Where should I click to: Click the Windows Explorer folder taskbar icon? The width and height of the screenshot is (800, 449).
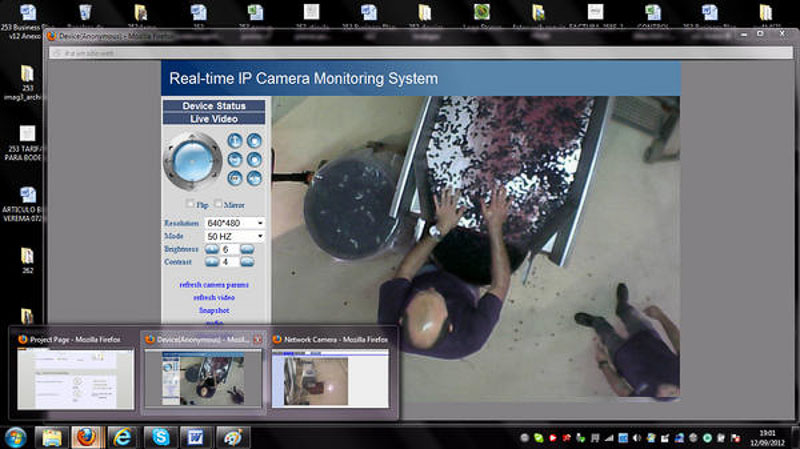coord(51,436)
